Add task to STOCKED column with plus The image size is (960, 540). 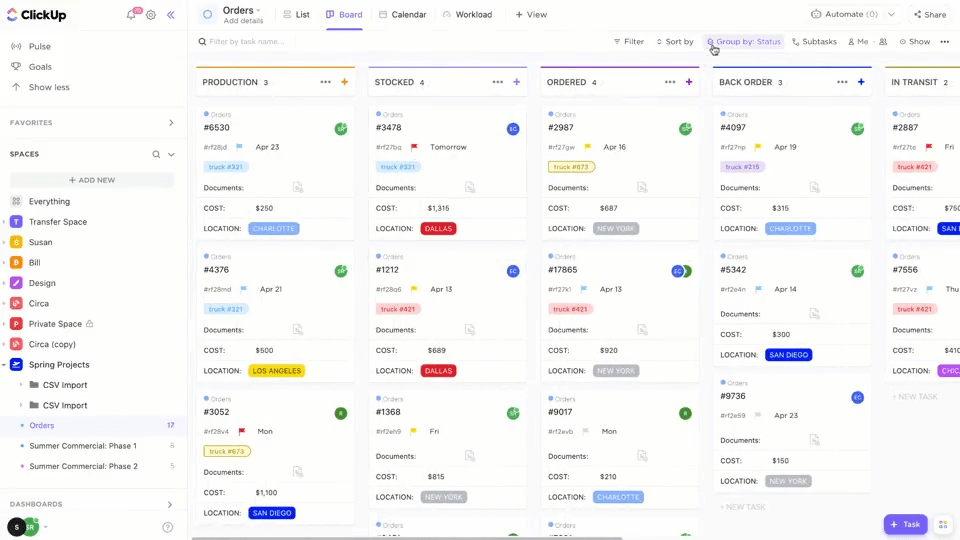[x=517, y=82]
